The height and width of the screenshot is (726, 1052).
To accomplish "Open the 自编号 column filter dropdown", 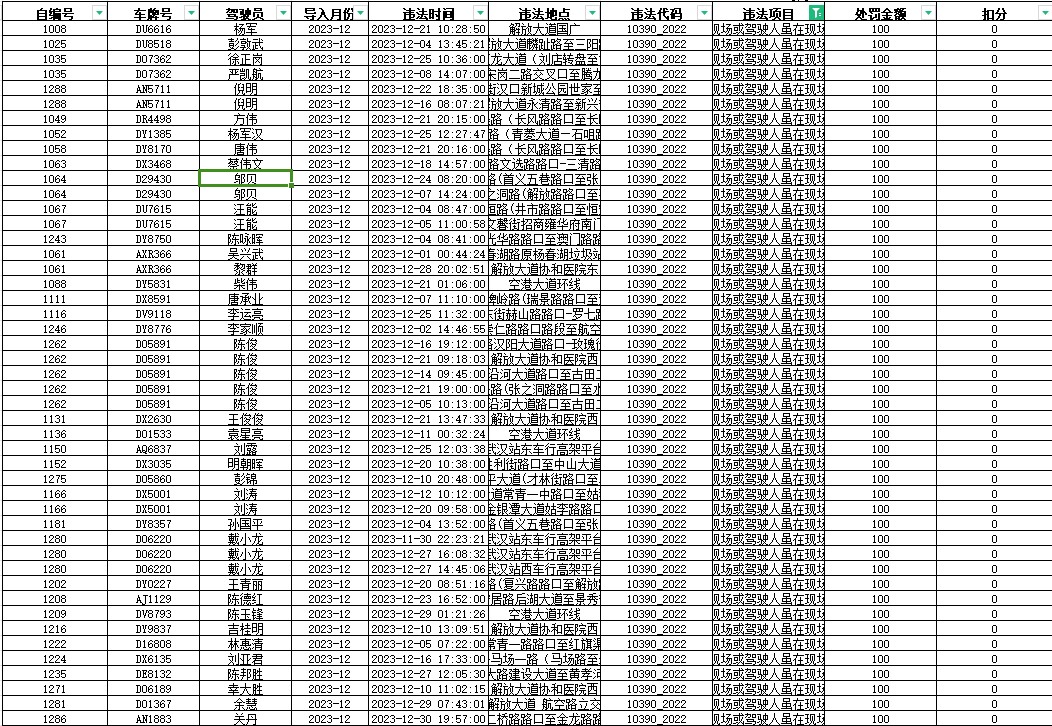I will 99,13.
